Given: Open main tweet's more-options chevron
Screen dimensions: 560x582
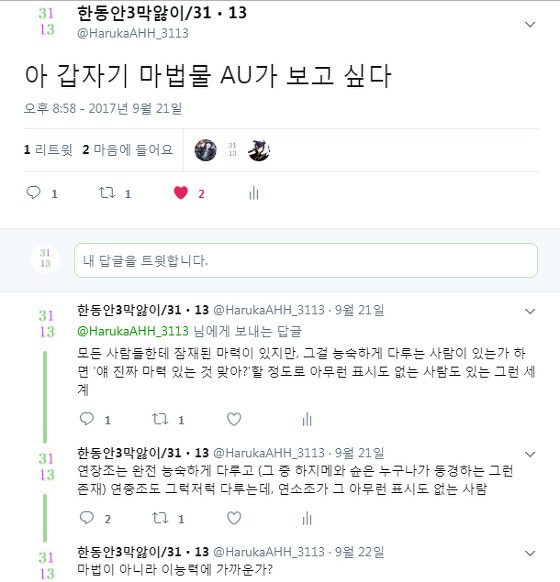Looking at the screenshot, I should pos(530,24).
